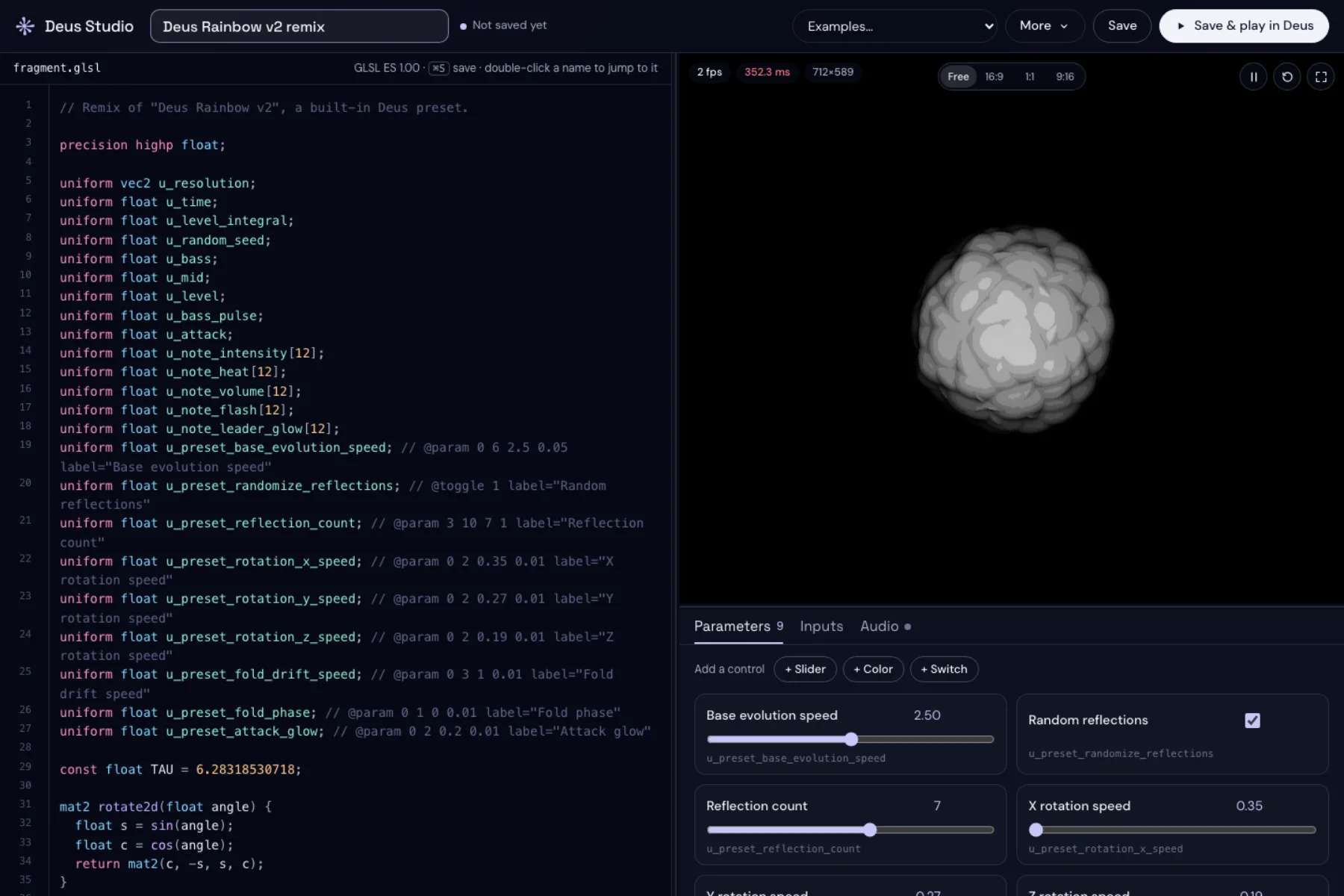
Task: Pause the shader preview
Action: click(x=1254, y=77)
